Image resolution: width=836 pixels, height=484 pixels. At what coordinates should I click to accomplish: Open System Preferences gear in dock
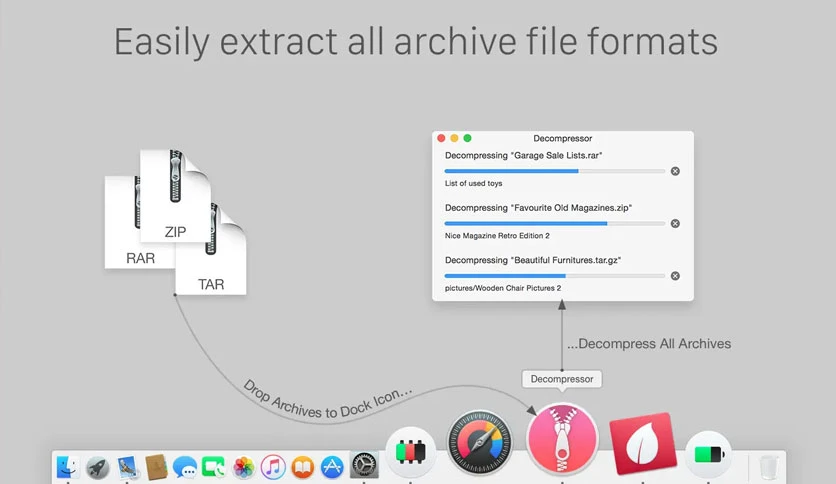coord(364,465)
